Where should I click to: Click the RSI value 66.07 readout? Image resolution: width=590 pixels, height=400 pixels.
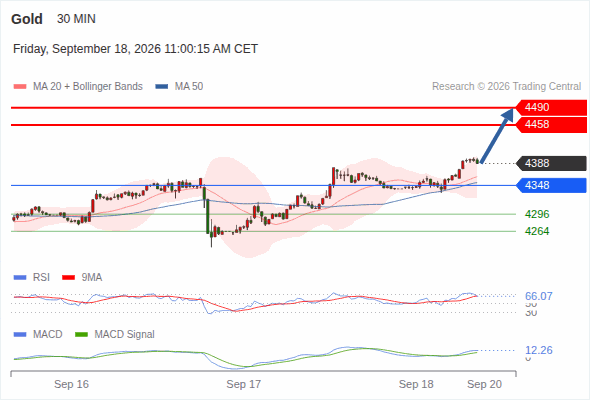pos(539,296)
